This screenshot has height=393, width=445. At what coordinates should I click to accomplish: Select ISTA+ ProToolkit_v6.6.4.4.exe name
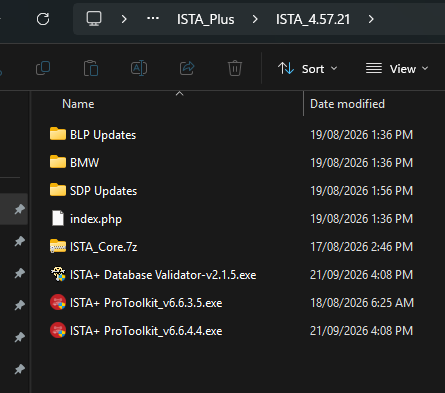pyautogui.click(x=146, y=331)
